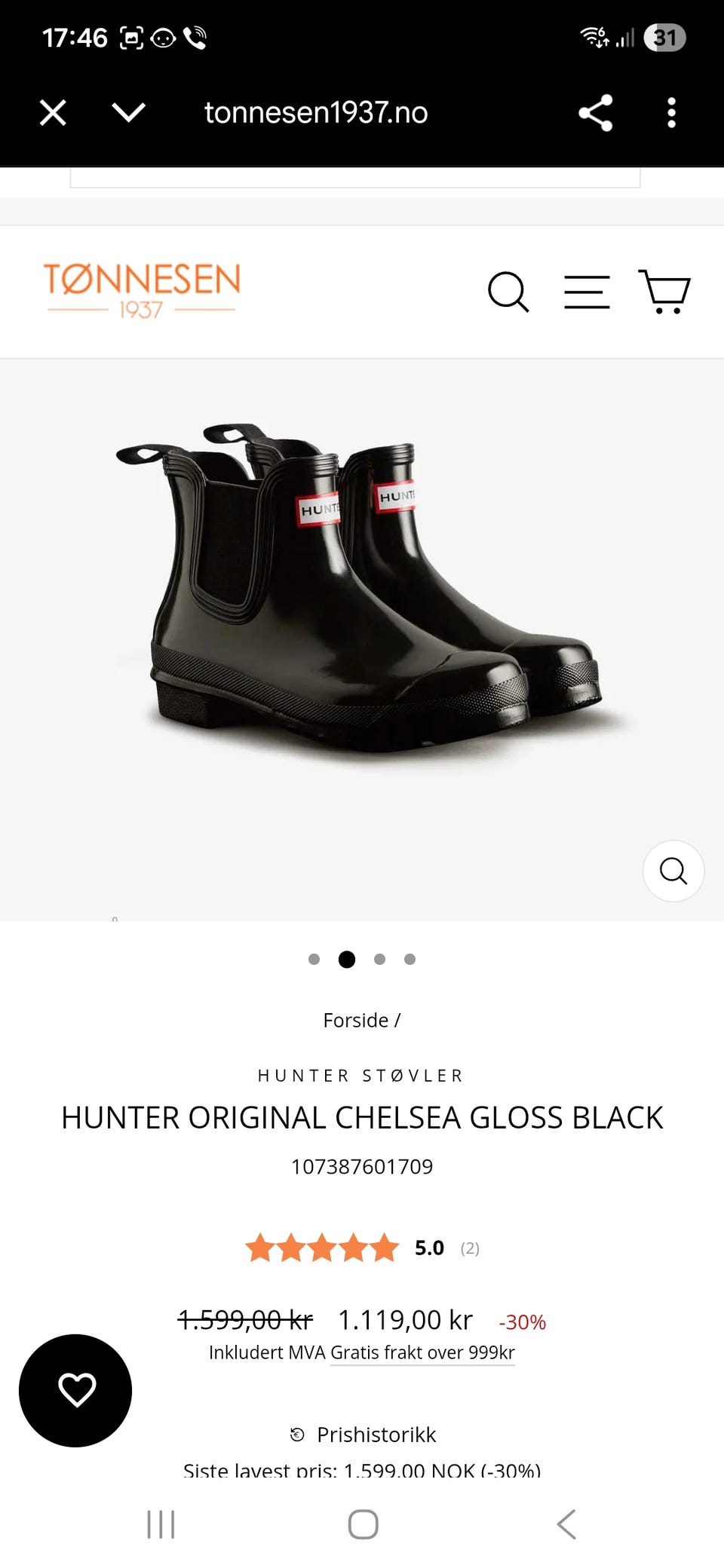The width and height of the screenshot is (724, 1568).
Task: Tap the share icon in browser bar
Action: click(x=595, y=113)
